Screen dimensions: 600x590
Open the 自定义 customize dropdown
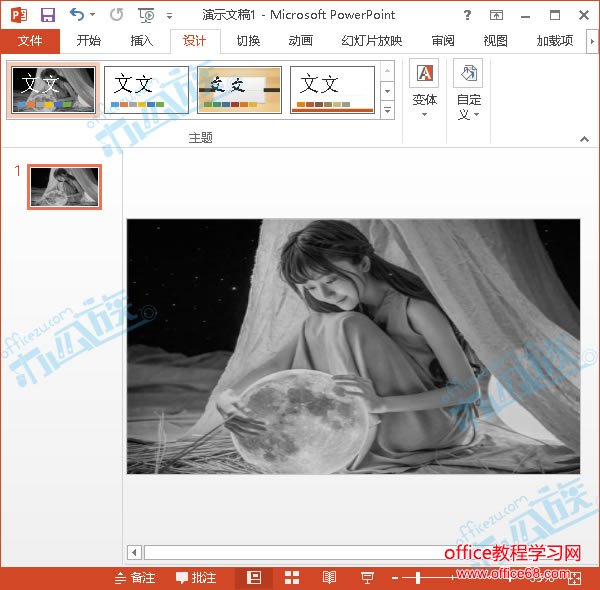point(468,89)
